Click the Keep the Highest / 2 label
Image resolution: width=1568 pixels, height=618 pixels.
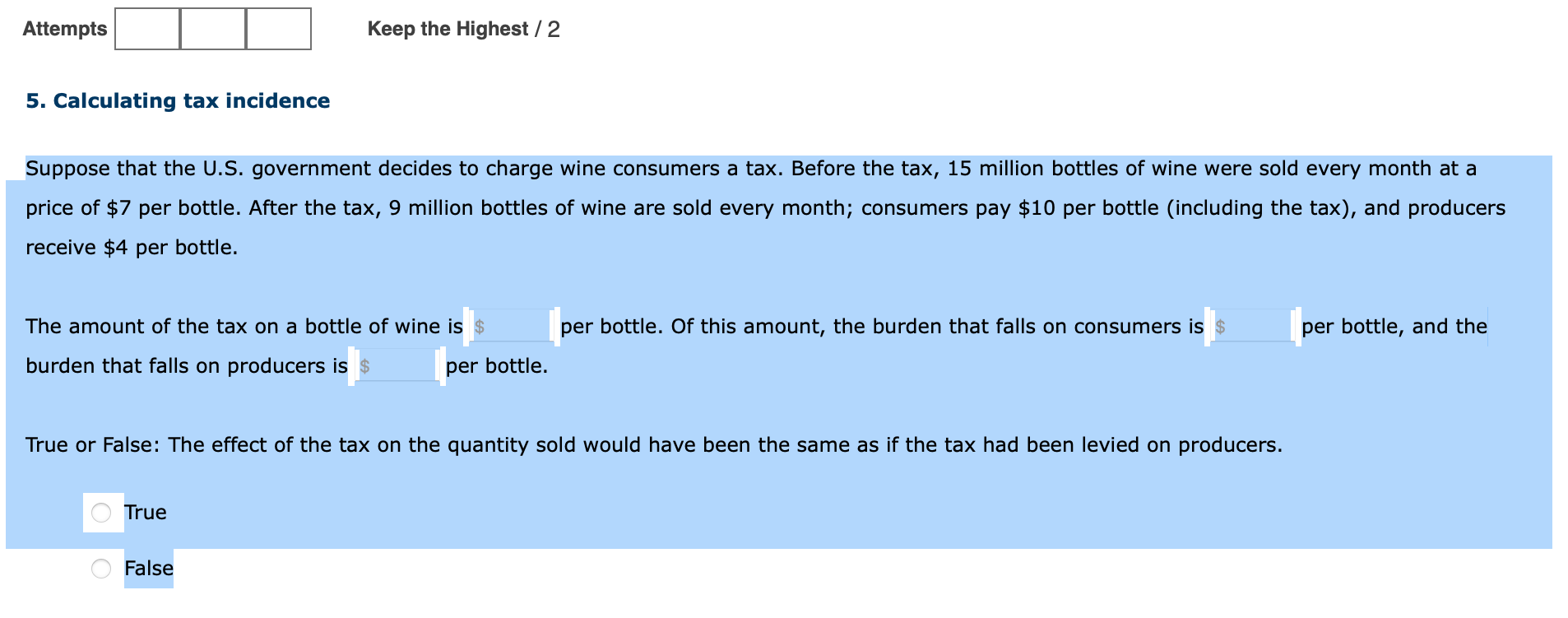[464, 29]
